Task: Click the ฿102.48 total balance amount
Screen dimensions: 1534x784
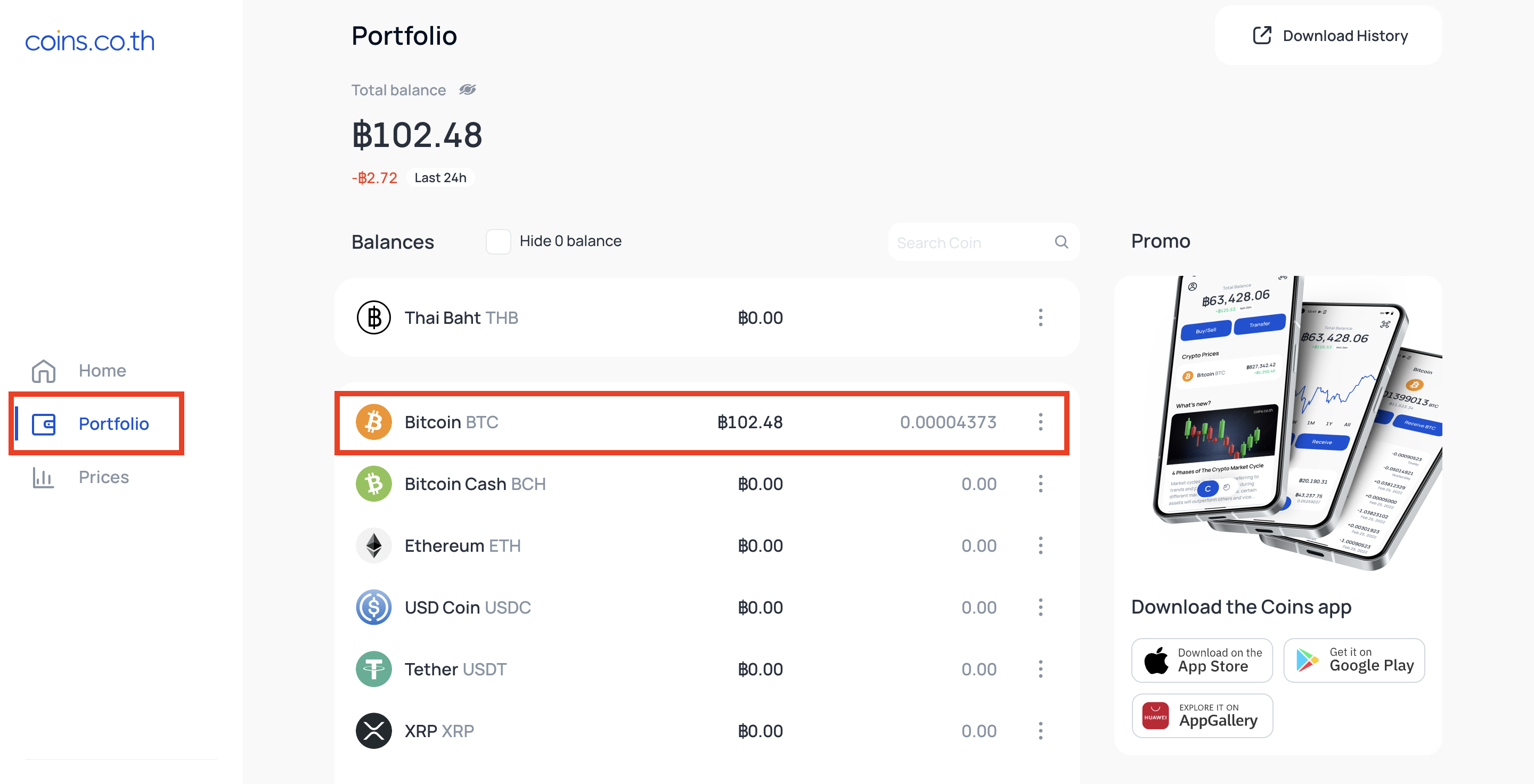Action: coord(417,135)
